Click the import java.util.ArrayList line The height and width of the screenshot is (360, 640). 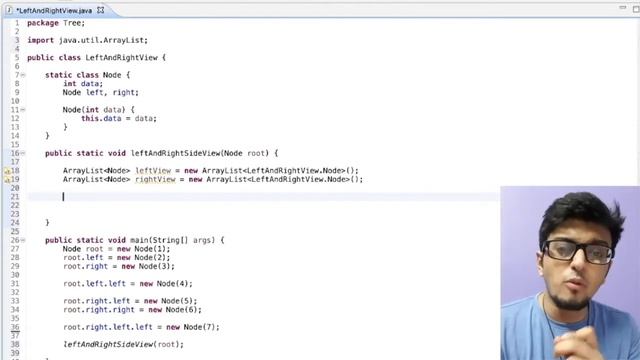87,40
